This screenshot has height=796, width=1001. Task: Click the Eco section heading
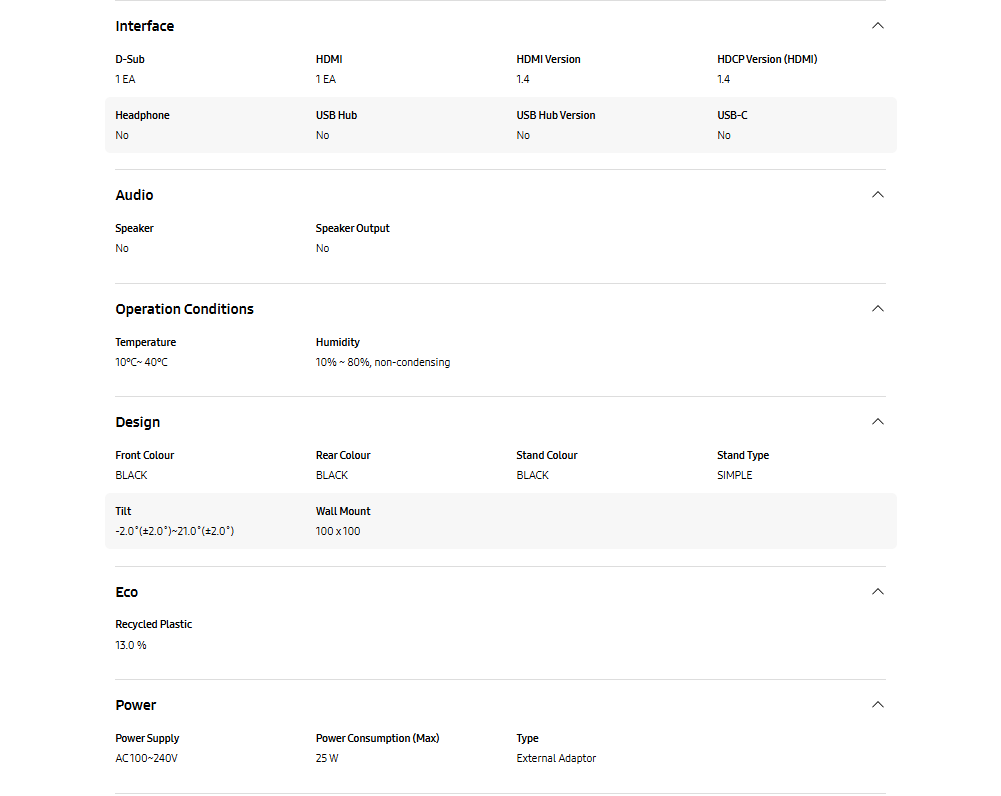click(x=126, y=592)
